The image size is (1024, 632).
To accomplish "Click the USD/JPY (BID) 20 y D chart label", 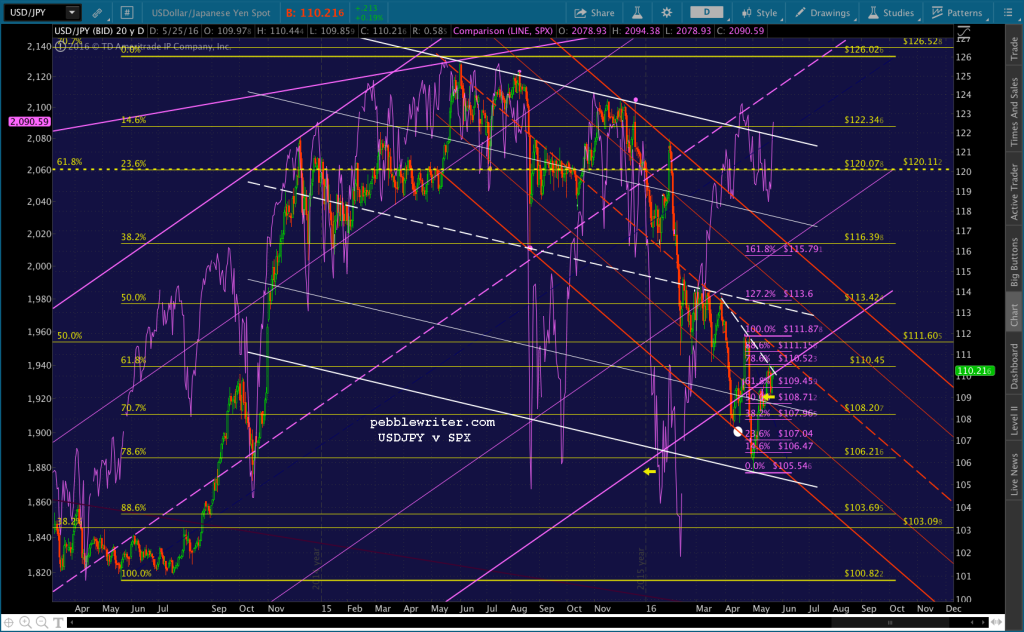I will [99, 31].
